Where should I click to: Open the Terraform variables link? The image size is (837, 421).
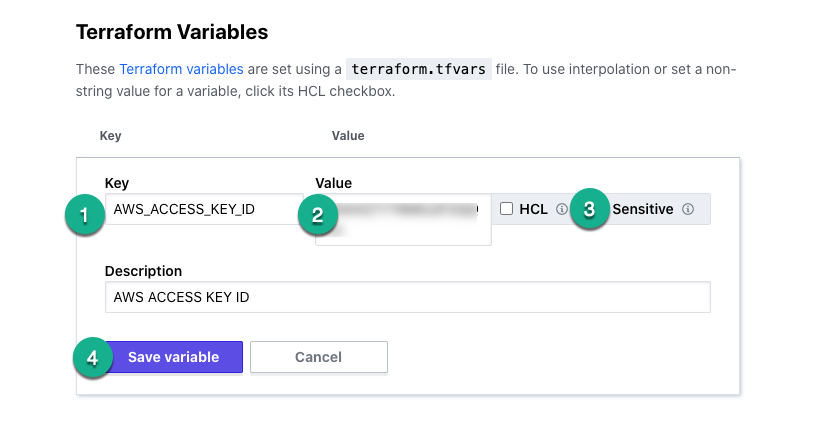(x=181, y=69)
